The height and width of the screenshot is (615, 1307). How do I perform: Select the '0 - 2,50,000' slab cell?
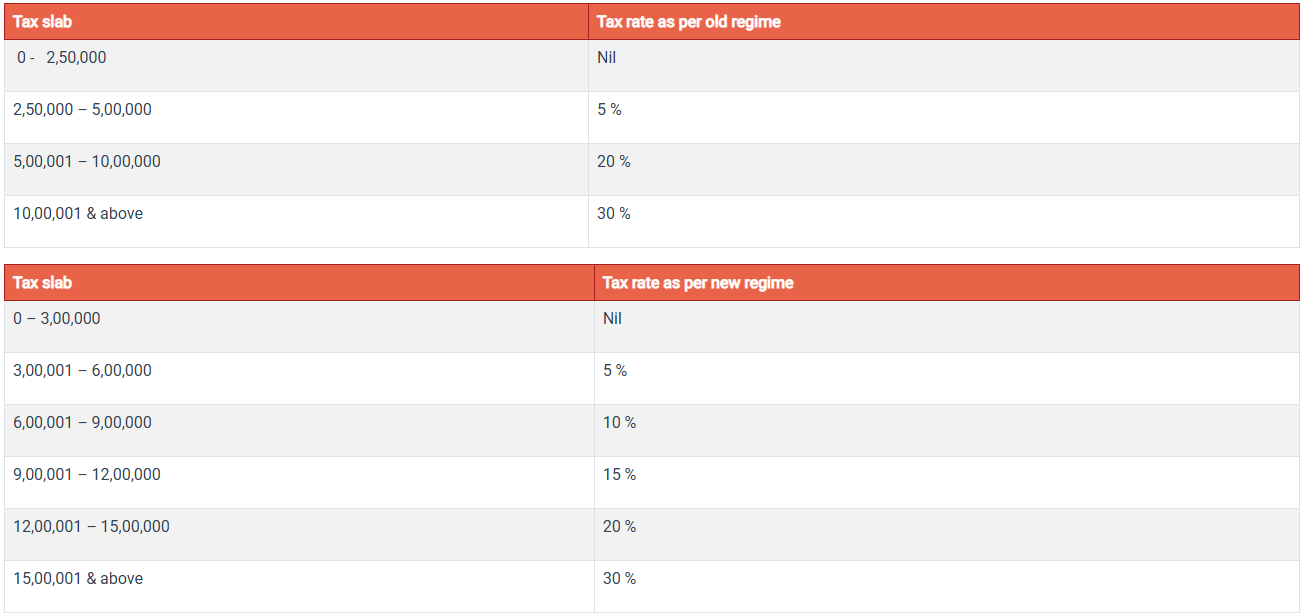pos(61,58)
